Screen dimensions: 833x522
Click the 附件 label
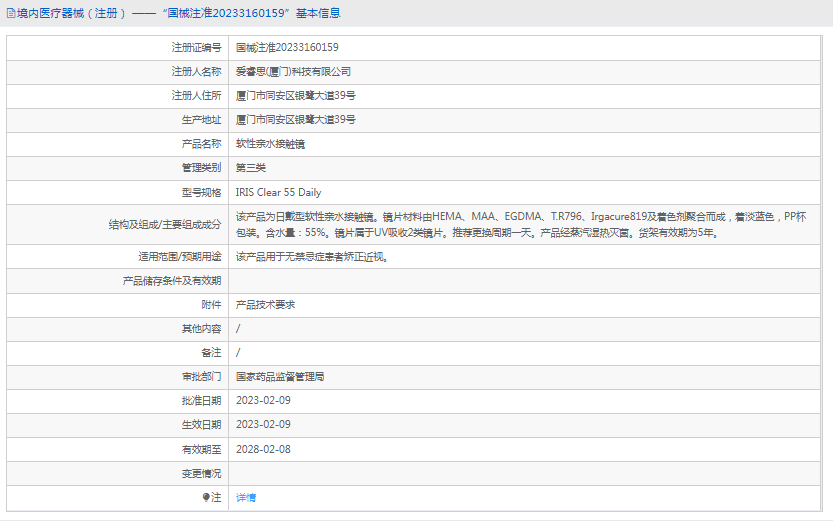pyautogui.click(x=211, y=305)
